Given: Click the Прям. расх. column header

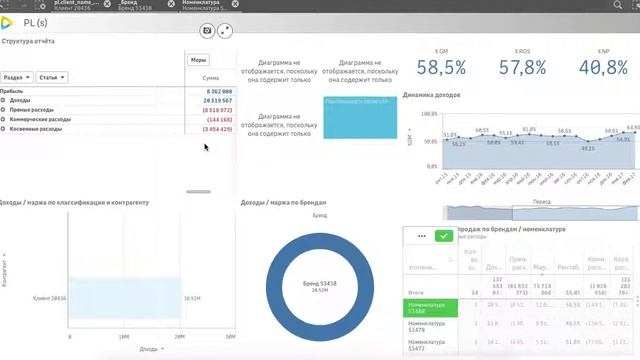Looking at the screenshot, I should click(x=518, y=263).
